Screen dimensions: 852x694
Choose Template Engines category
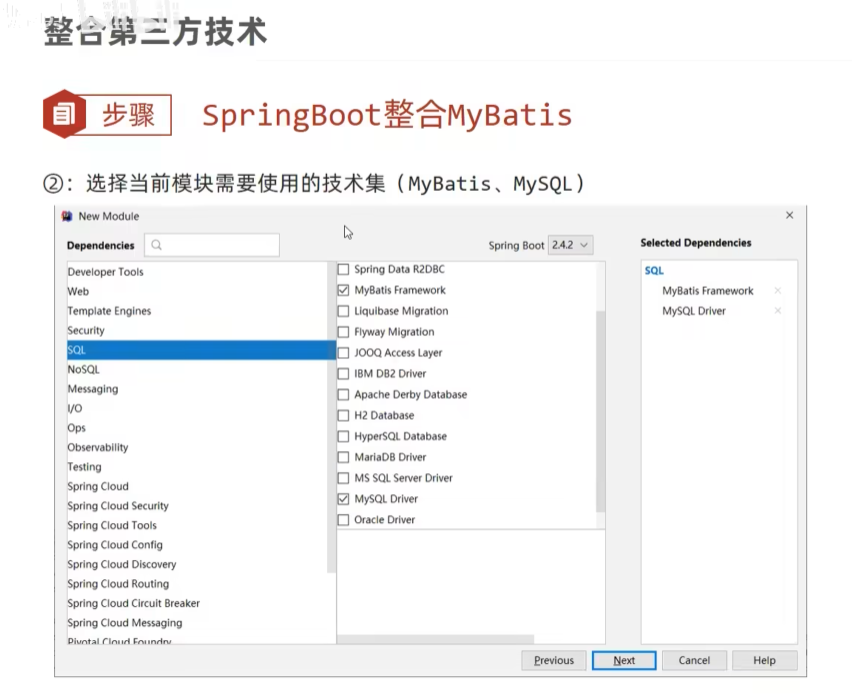[x=109, y=311]
